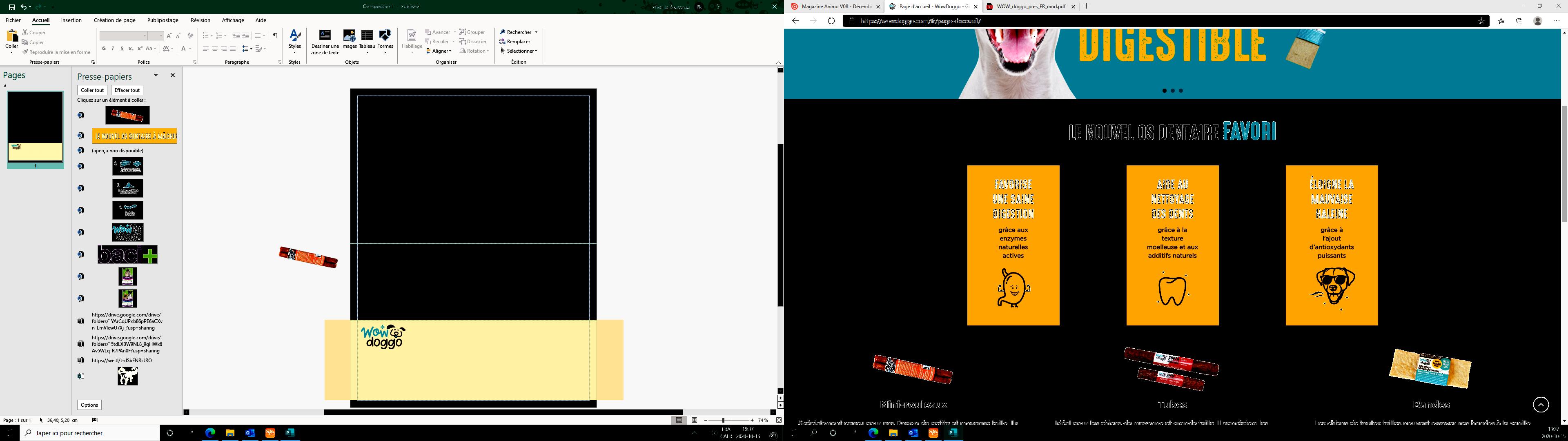The image size is (1568, 441).
Task: Toggle paragraph marks (¶) display
Action: (275, 36)
